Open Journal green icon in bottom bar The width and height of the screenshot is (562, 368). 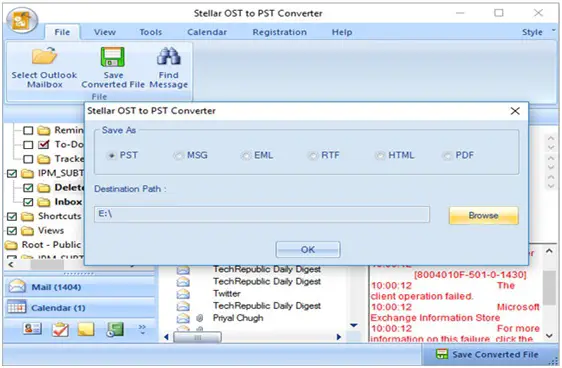[115, 329]
